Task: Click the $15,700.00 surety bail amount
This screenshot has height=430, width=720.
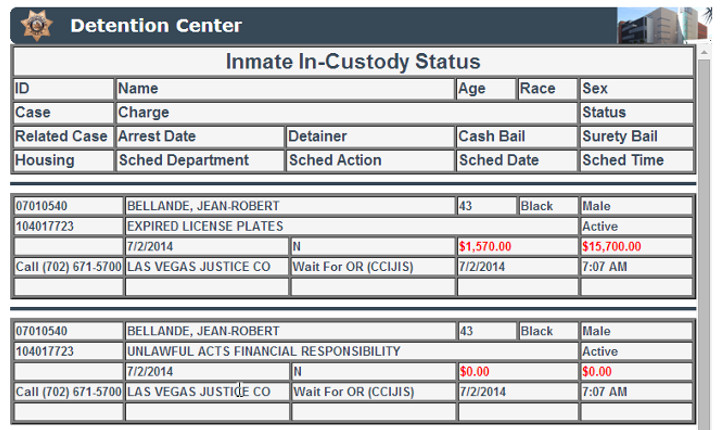Action: 612,247
